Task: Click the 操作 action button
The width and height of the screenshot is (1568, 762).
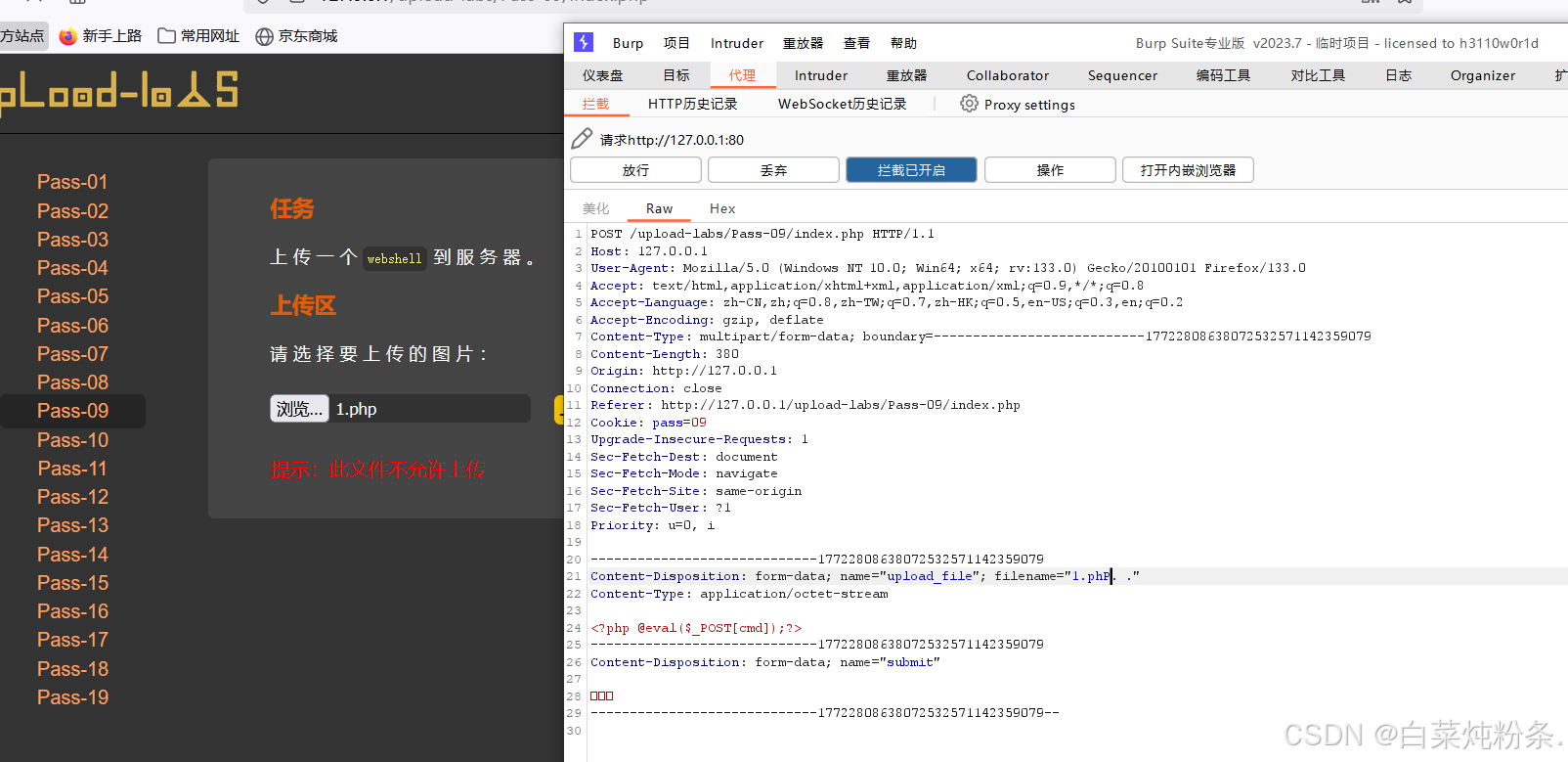Action: [x=1050, y=170]
